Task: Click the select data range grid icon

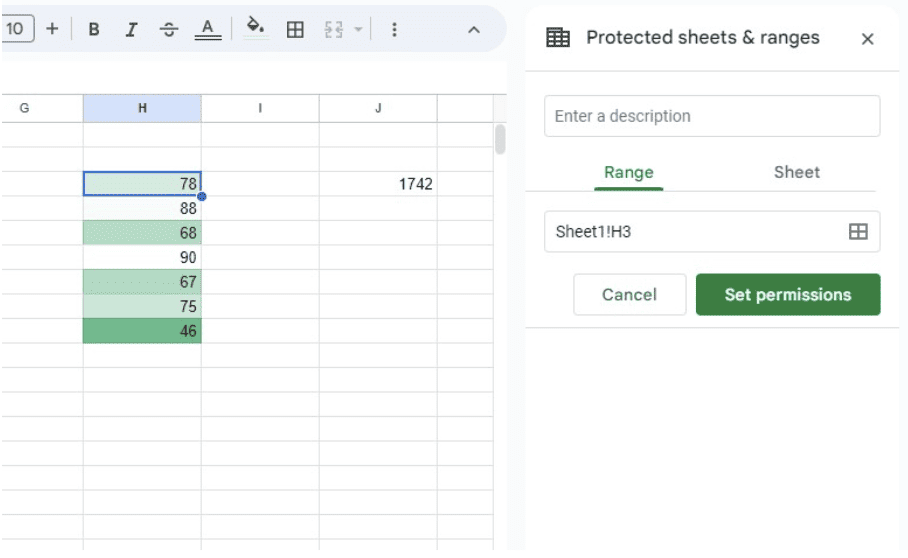Action: point(858,232)
